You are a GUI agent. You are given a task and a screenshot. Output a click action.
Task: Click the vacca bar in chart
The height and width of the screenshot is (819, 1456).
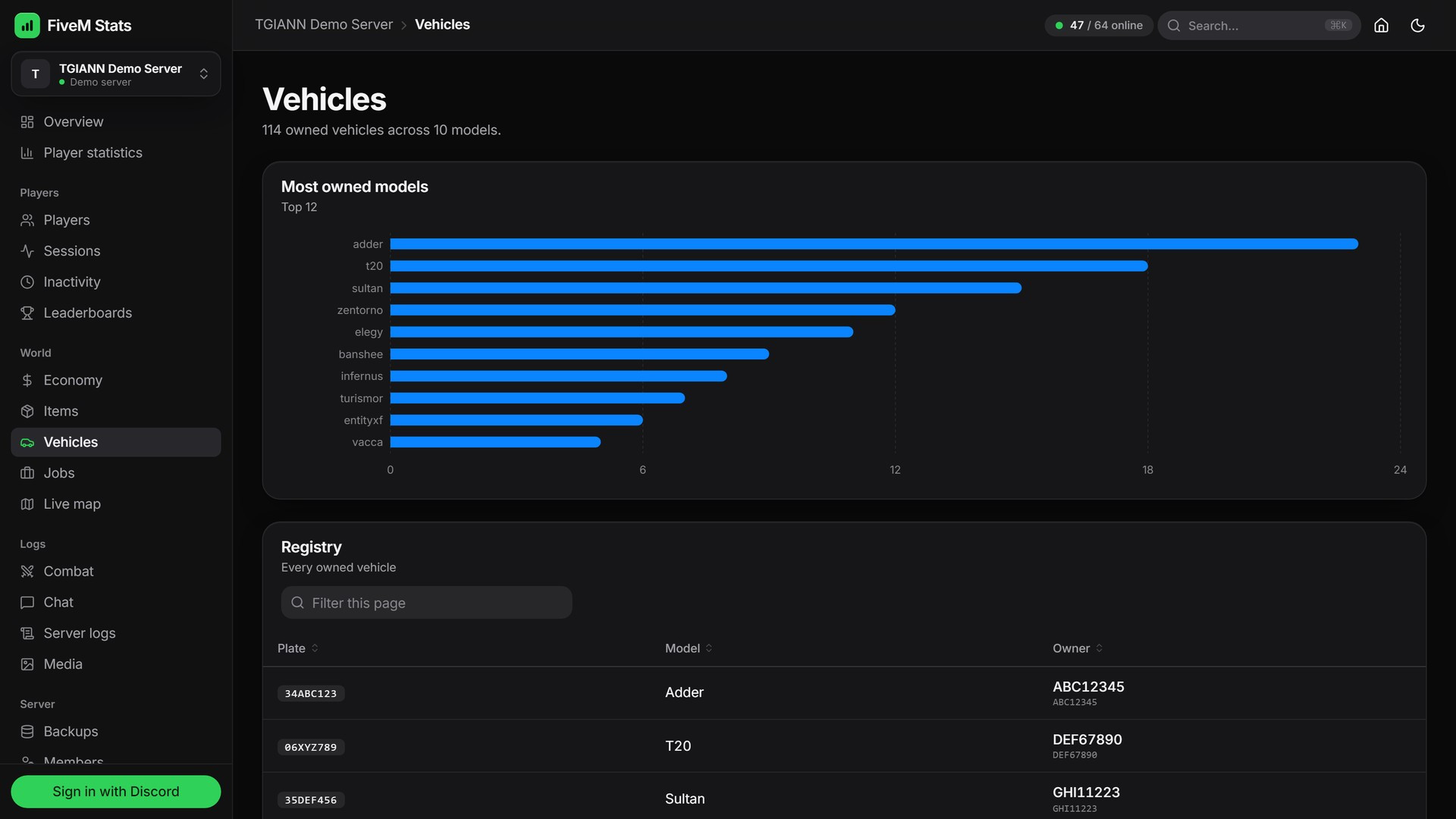[495, 442]
